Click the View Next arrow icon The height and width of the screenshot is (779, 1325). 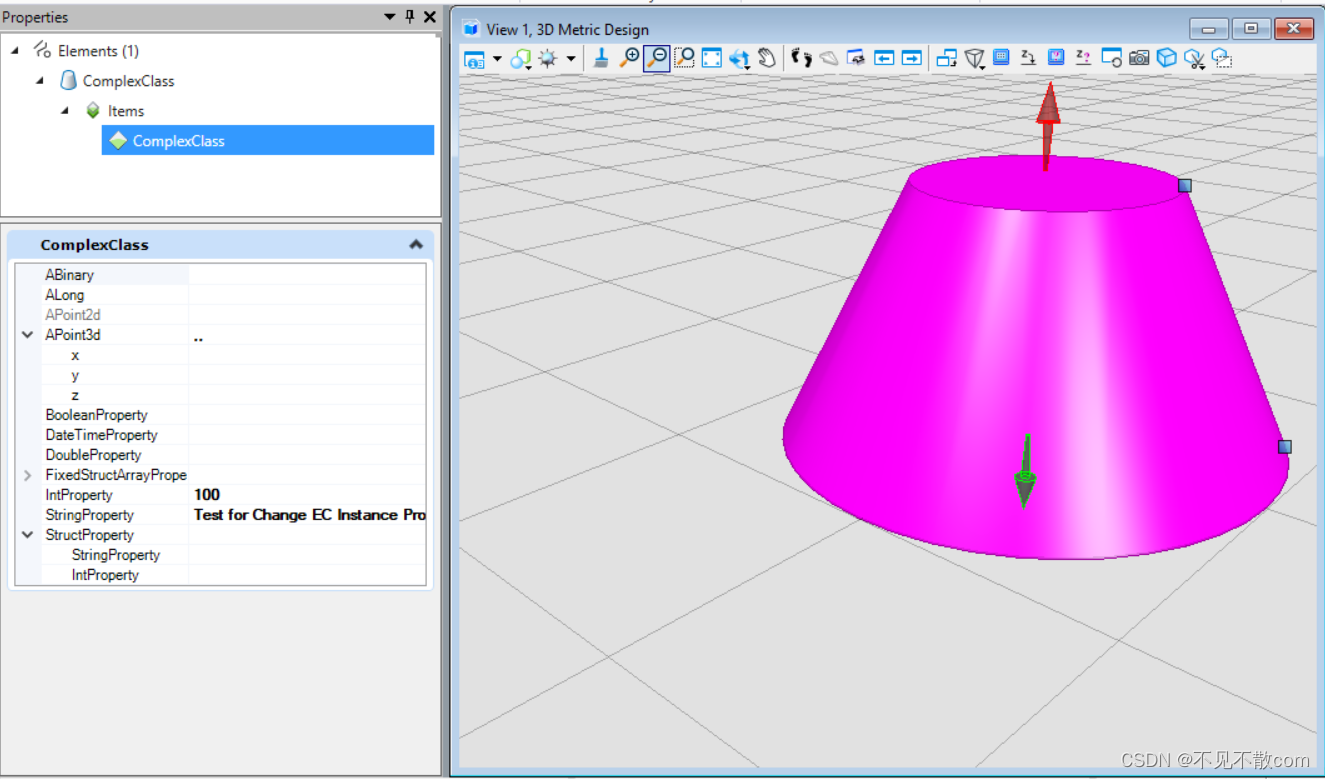911,58
